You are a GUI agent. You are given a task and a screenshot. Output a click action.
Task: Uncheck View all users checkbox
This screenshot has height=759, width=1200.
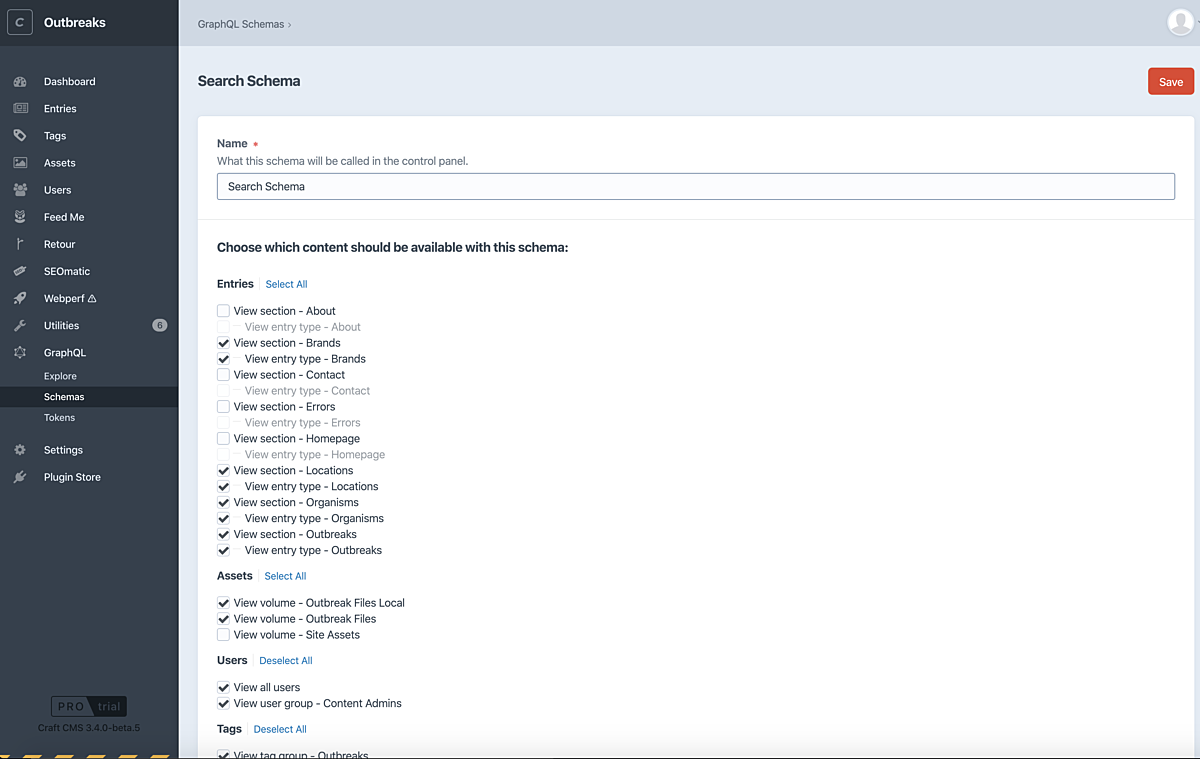[223, 687]
